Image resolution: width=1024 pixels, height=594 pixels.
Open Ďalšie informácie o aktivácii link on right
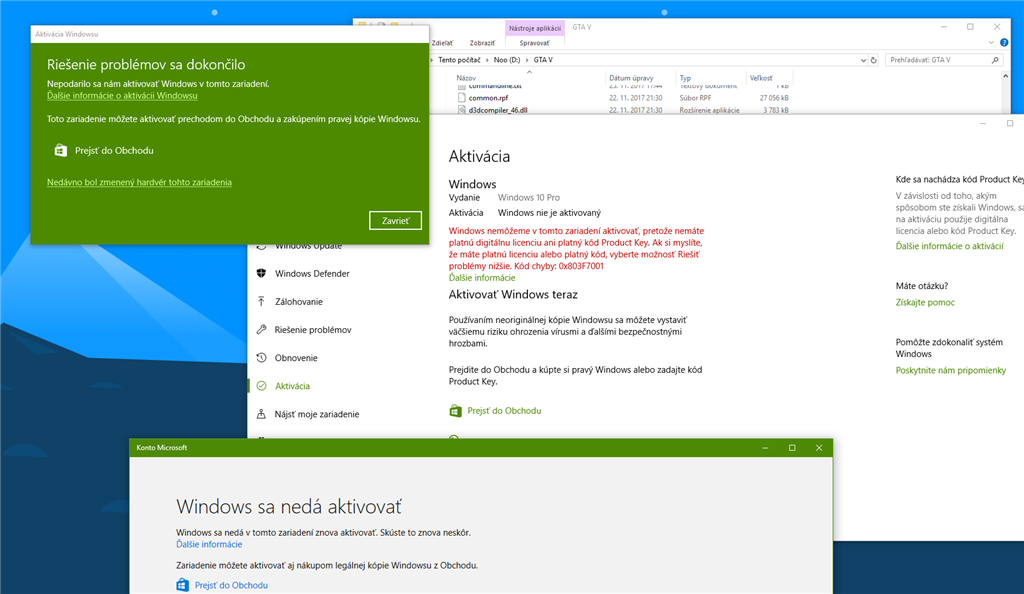[x=950, y=246]
